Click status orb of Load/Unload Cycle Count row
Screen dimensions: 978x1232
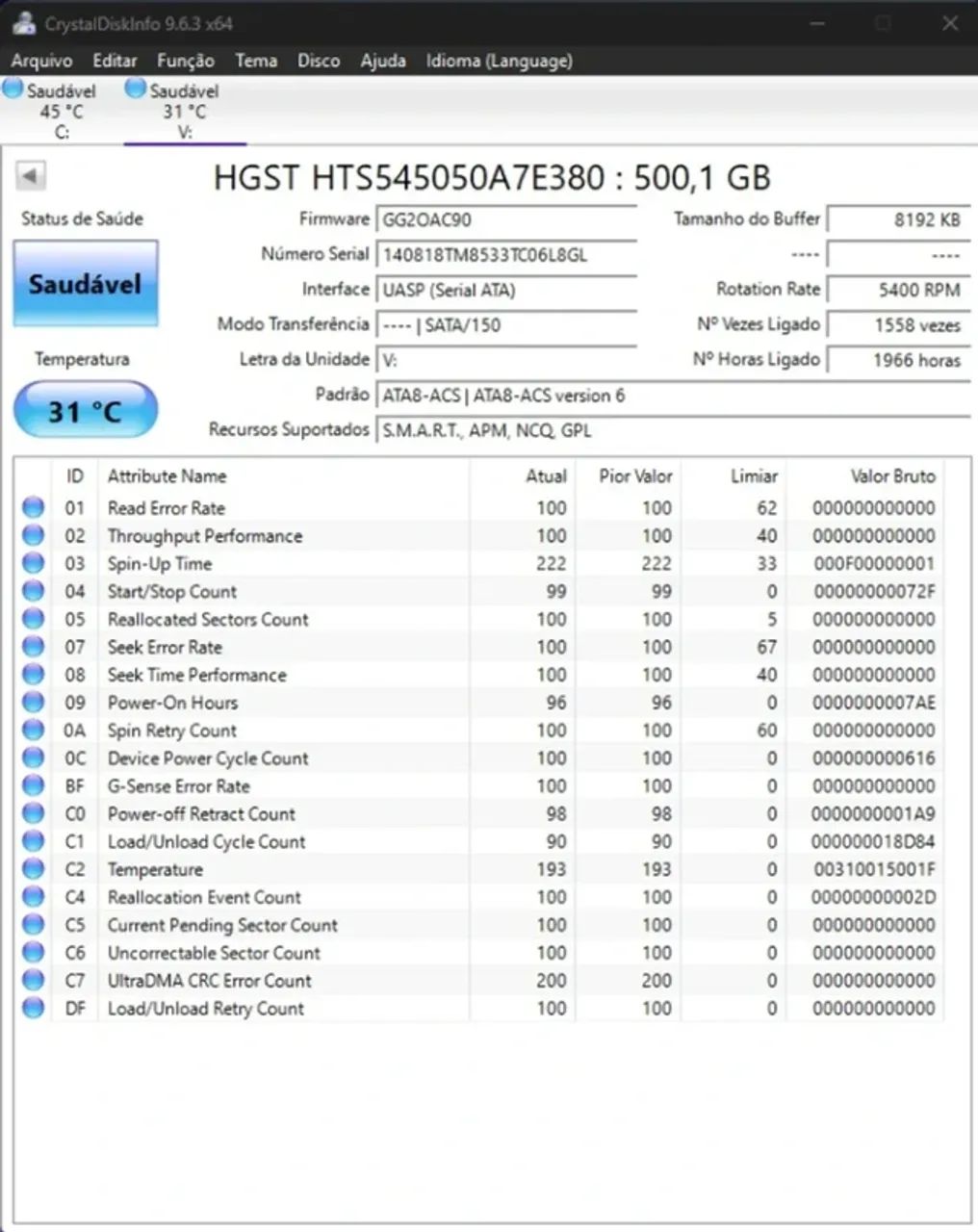click(x=34, y=841)
